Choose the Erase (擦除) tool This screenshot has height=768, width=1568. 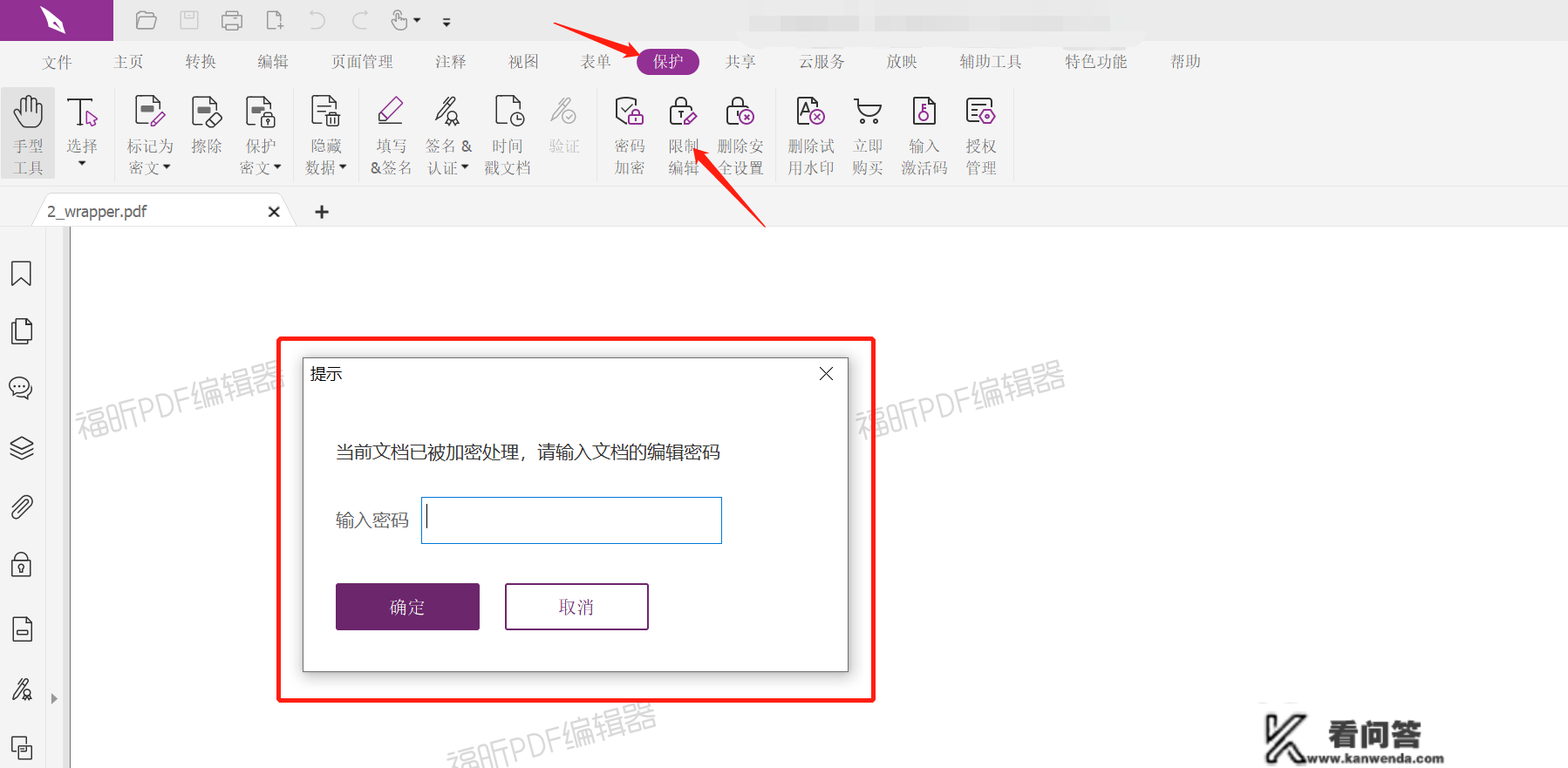point(206,126)
